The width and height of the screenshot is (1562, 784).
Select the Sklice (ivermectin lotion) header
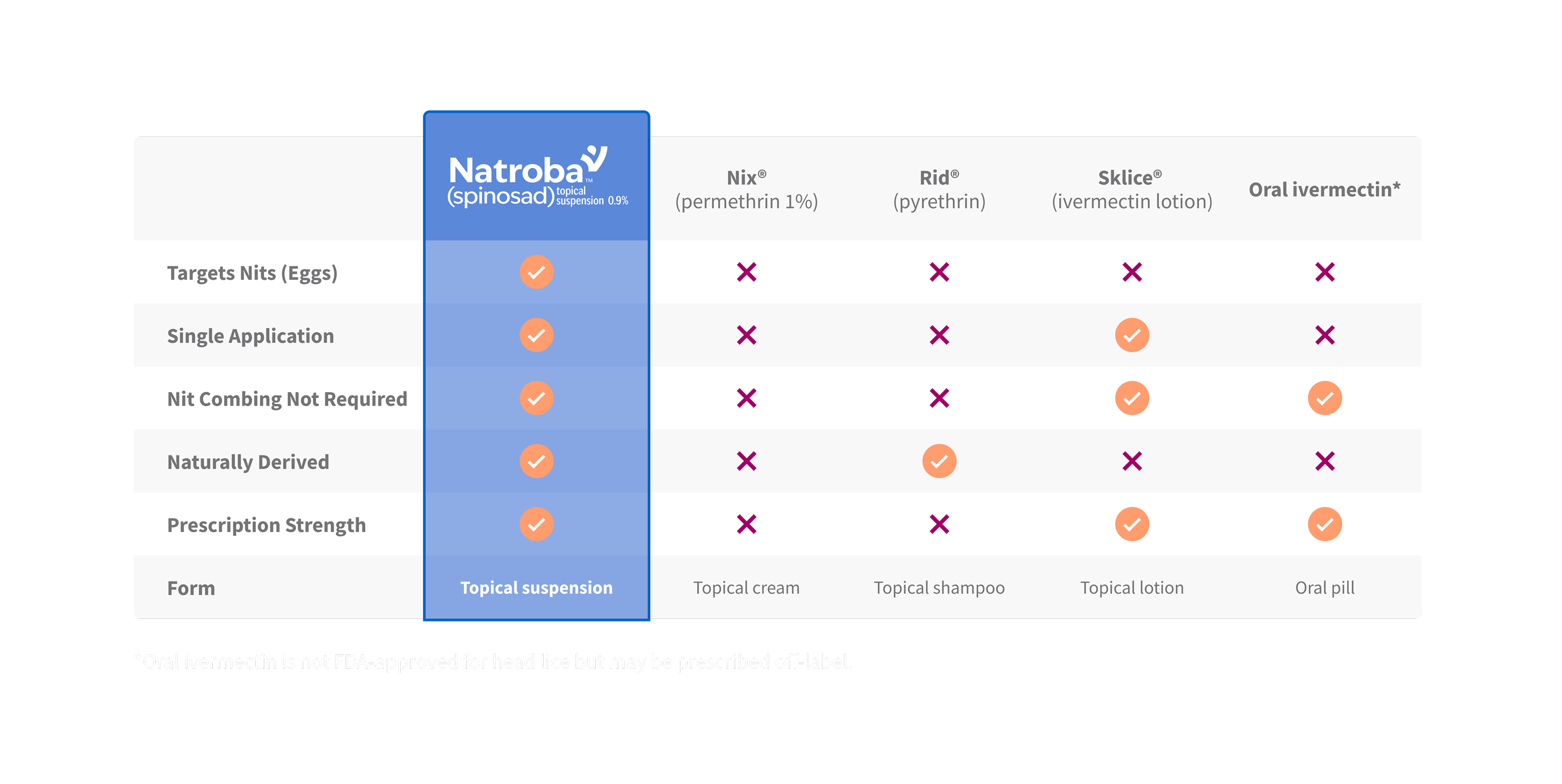pos(1131,189)
